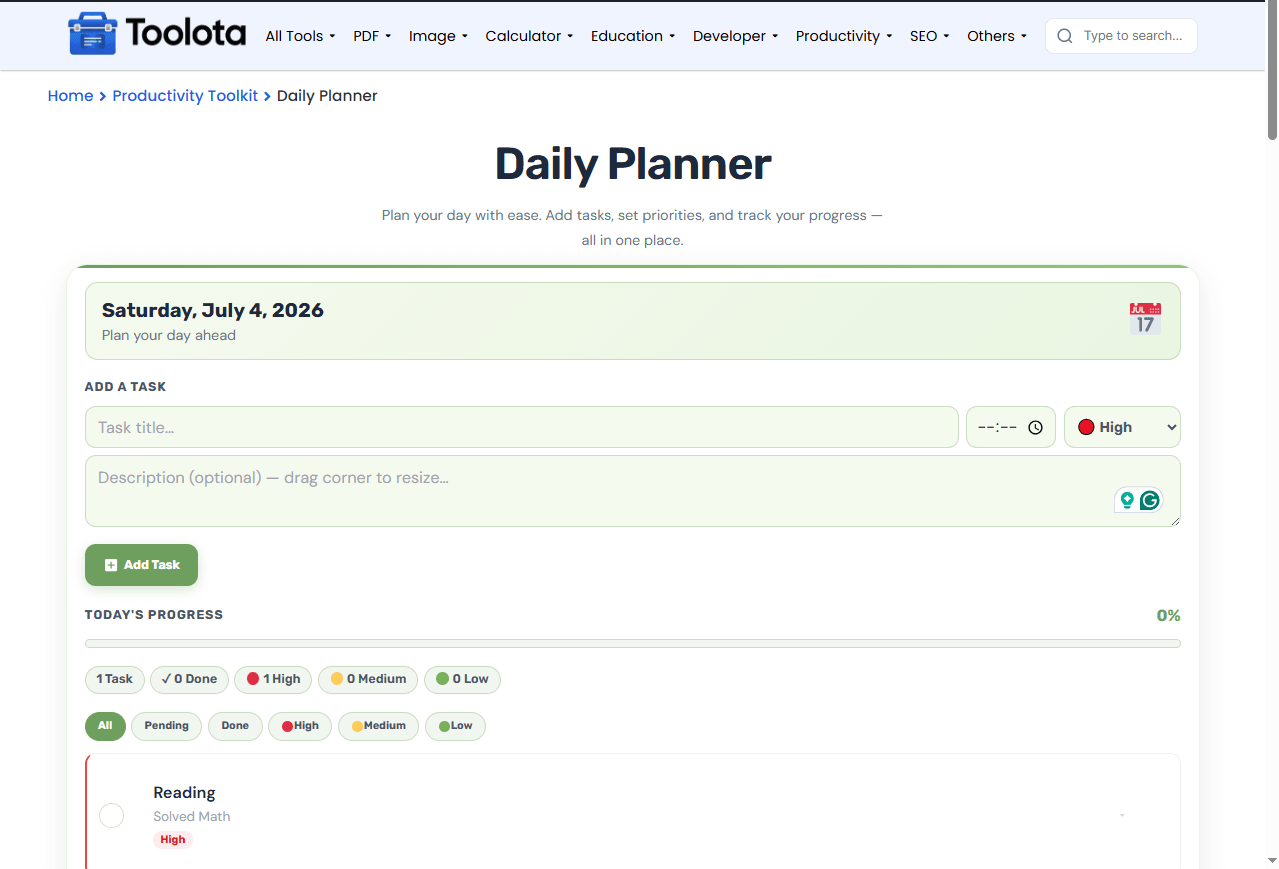Filter tasks by Pending
The image size is (1279, 869).
pos(166,726)
